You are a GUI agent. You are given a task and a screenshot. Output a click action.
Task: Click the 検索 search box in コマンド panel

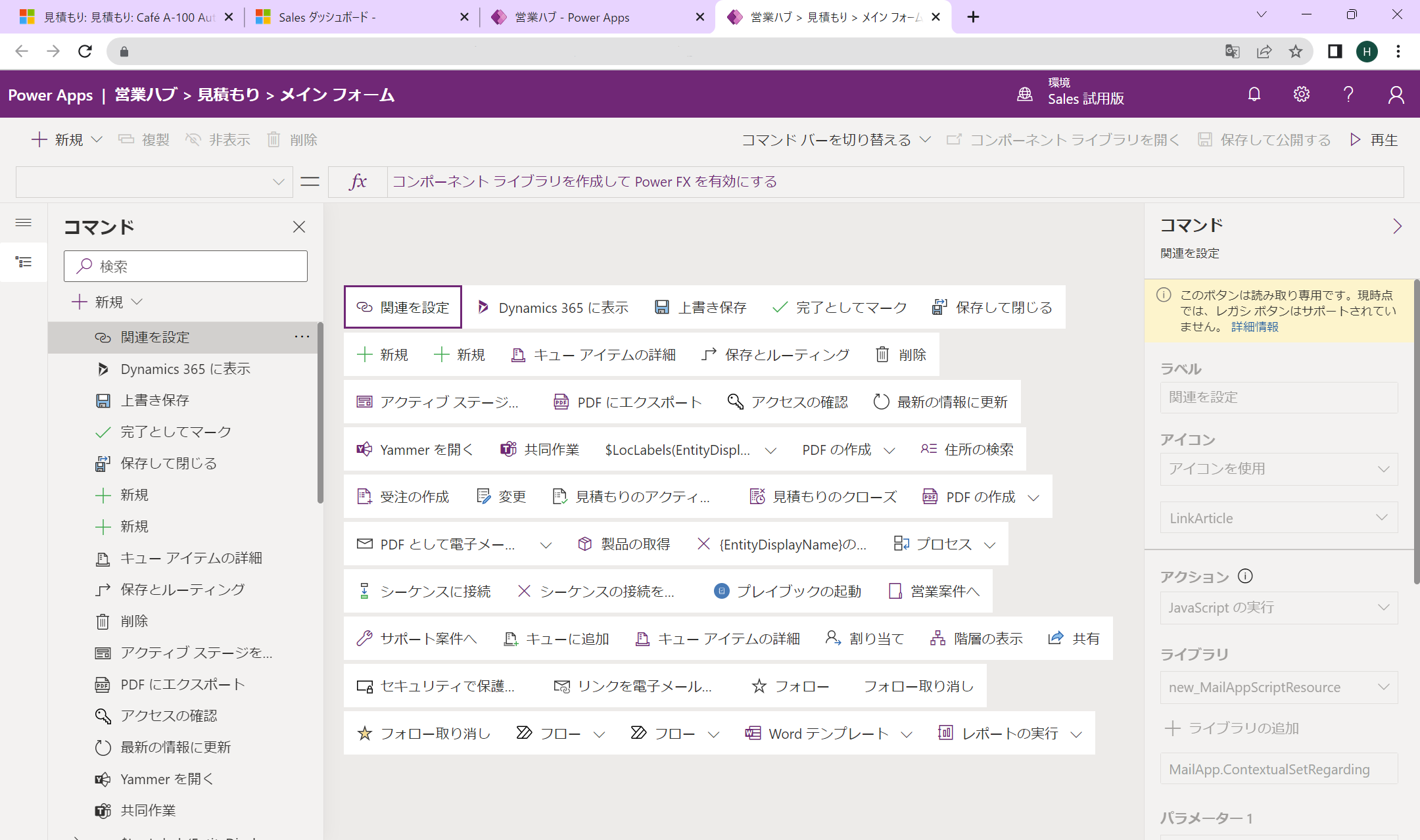click(185, 266)
